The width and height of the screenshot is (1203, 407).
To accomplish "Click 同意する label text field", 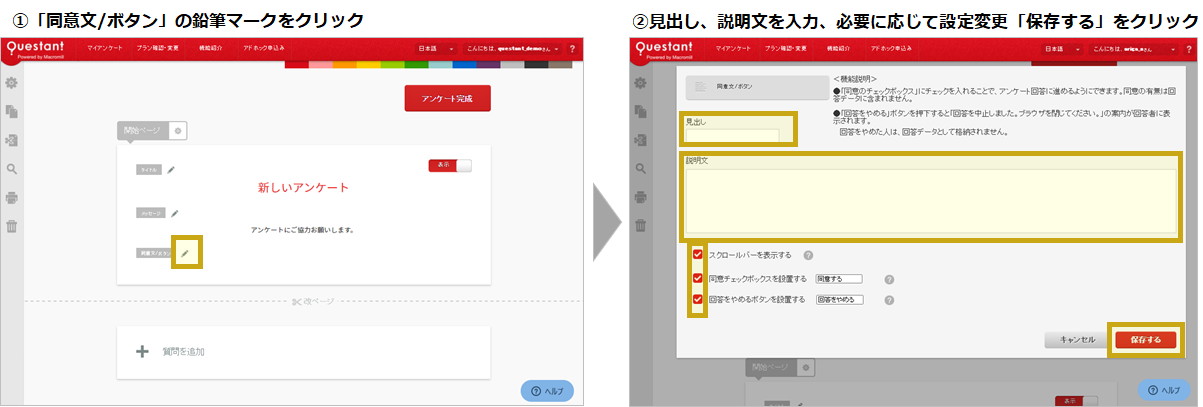I will click(838, 279).
